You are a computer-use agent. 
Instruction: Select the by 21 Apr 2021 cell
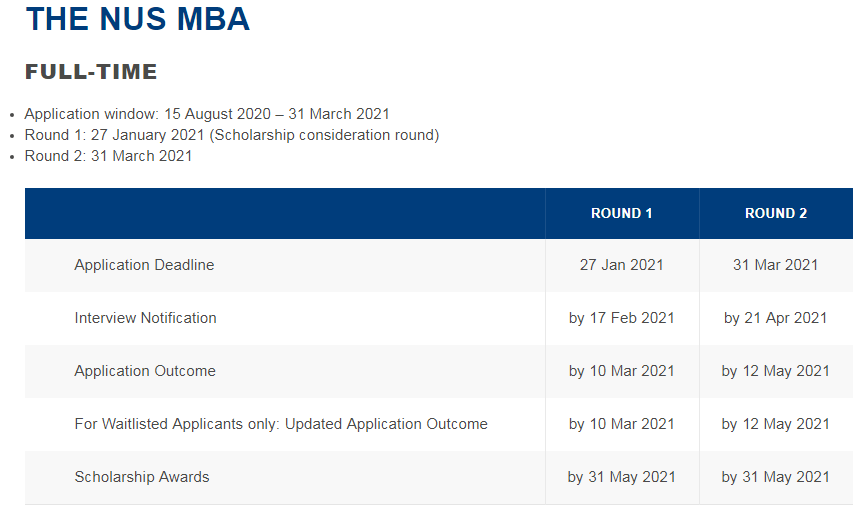tap(776, 318)
